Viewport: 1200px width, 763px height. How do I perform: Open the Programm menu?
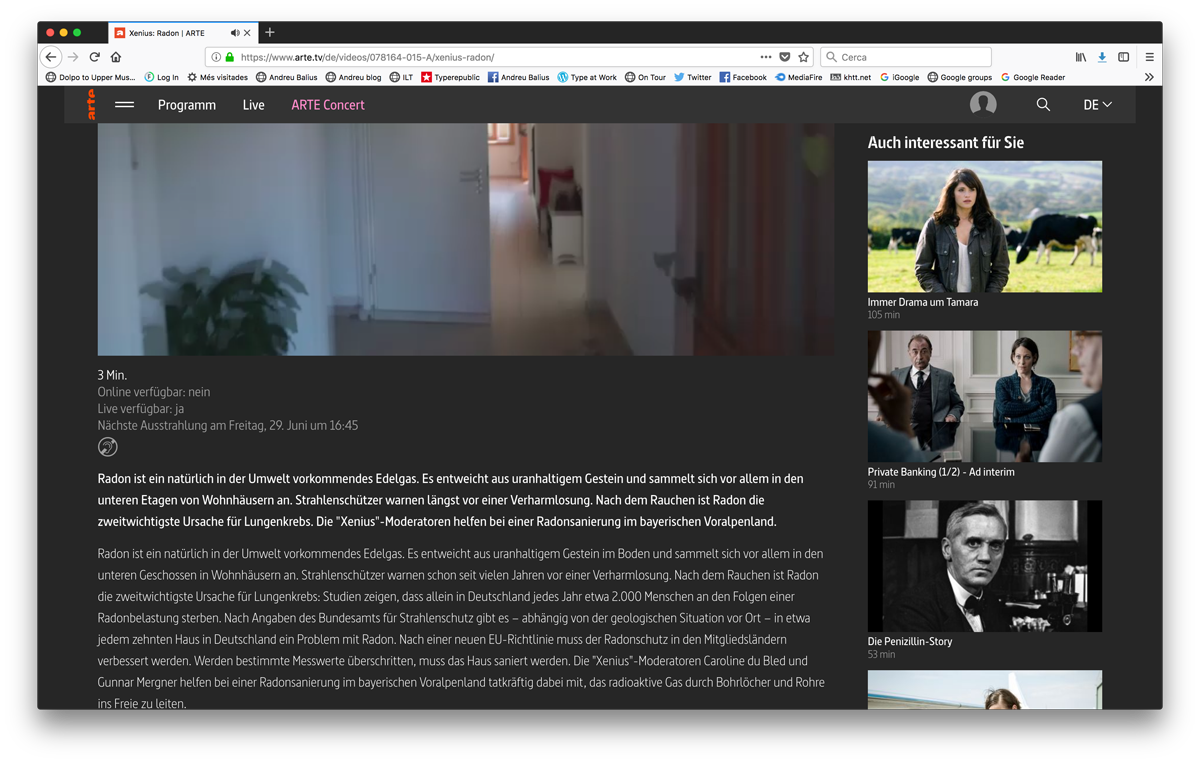point(187,104)
